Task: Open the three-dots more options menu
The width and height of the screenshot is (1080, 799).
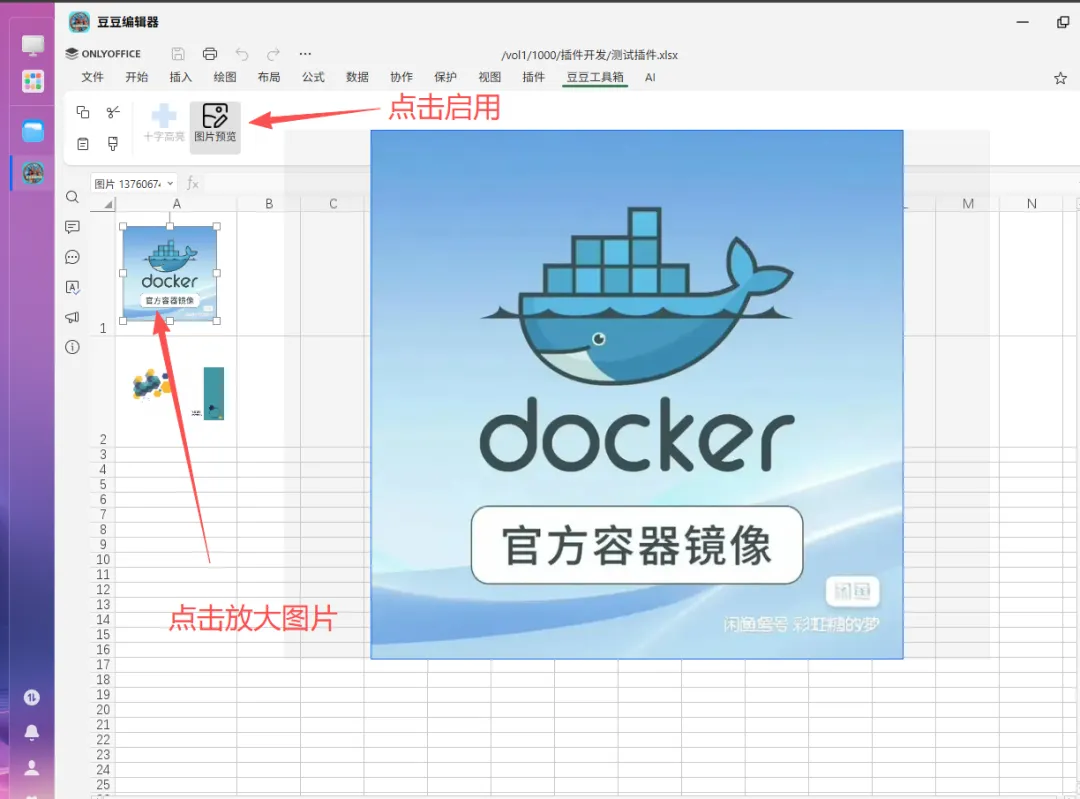Action: coord(305,54)
